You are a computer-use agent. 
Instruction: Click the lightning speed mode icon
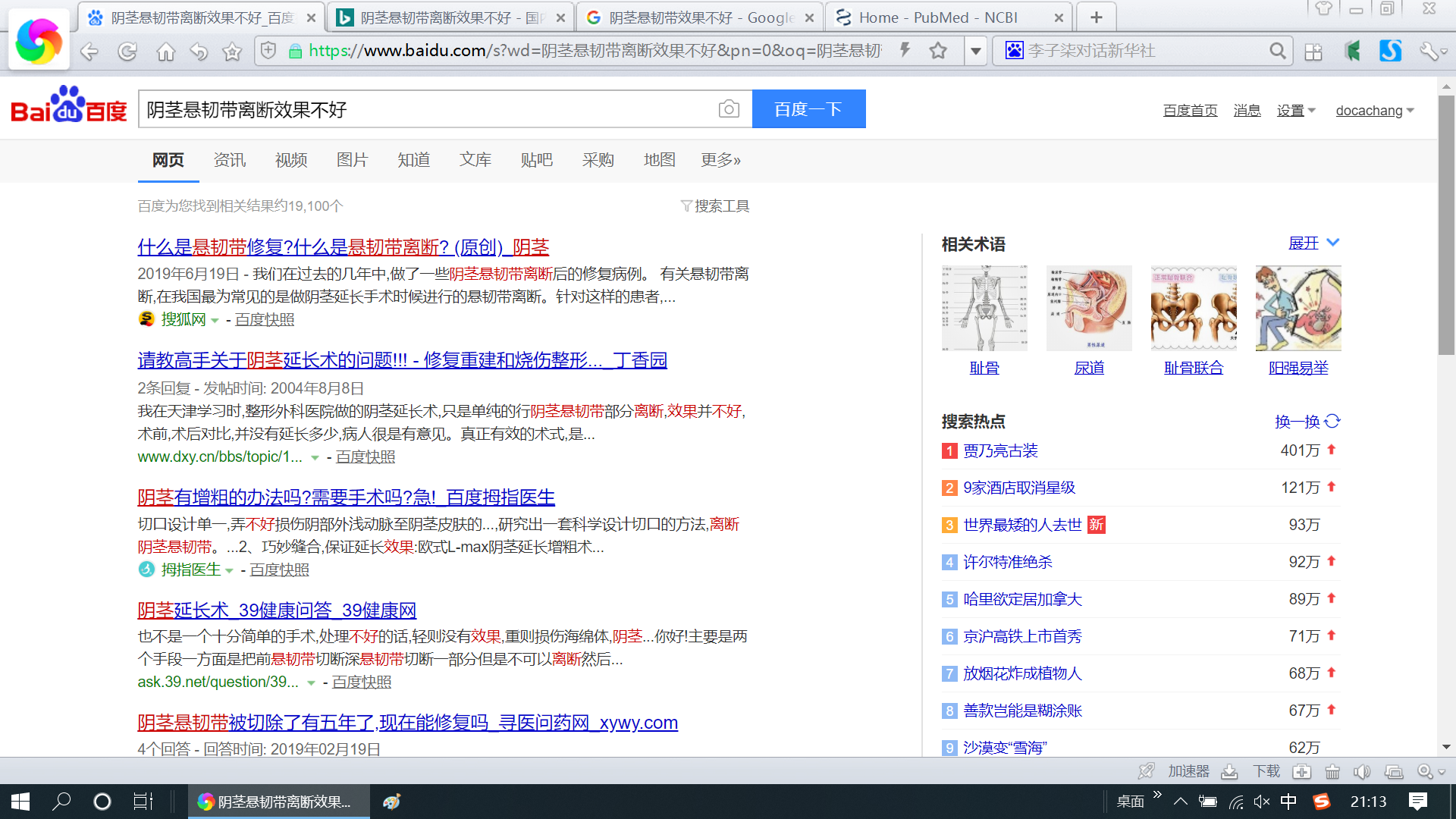(905, 51)
